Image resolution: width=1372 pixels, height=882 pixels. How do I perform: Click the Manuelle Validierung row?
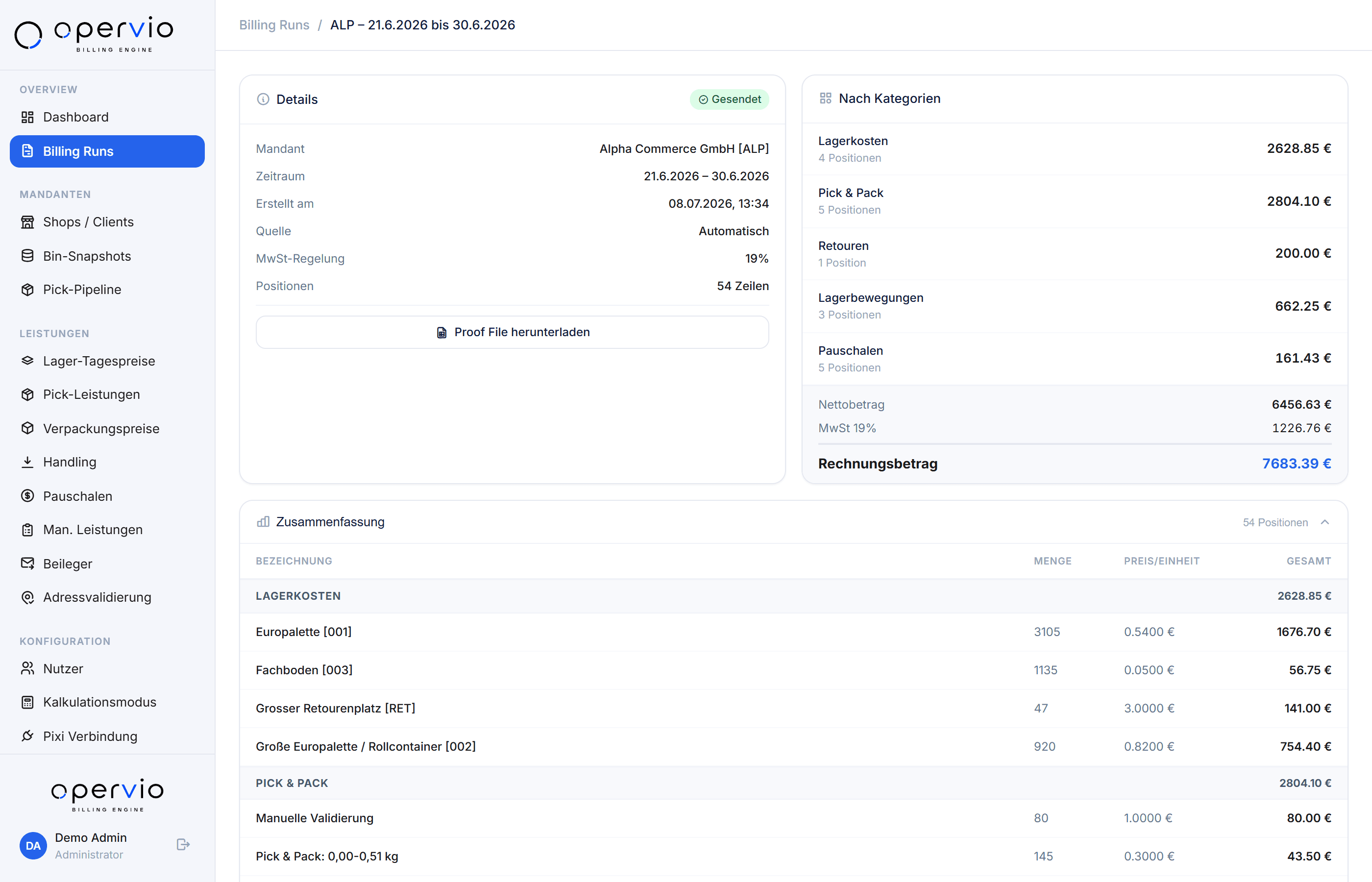pyautogui.click(x=793, y=818)
